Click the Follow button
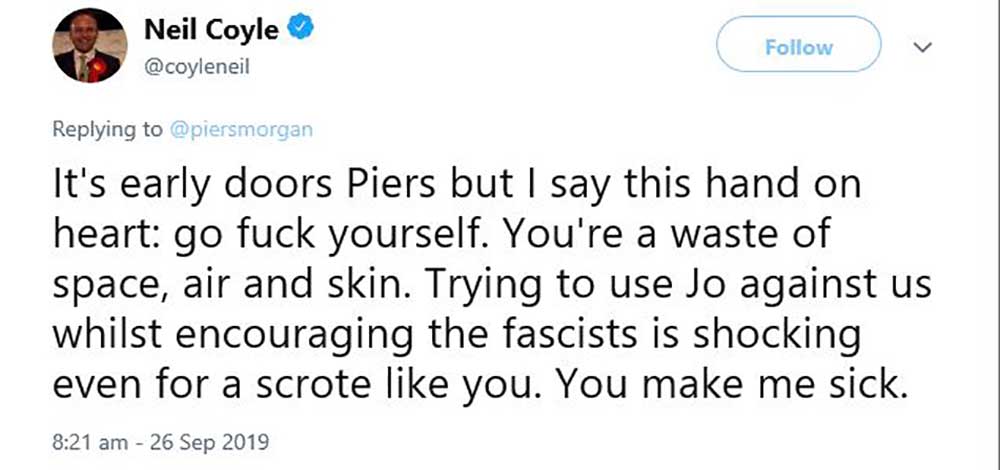 click(x=798, y=47)
